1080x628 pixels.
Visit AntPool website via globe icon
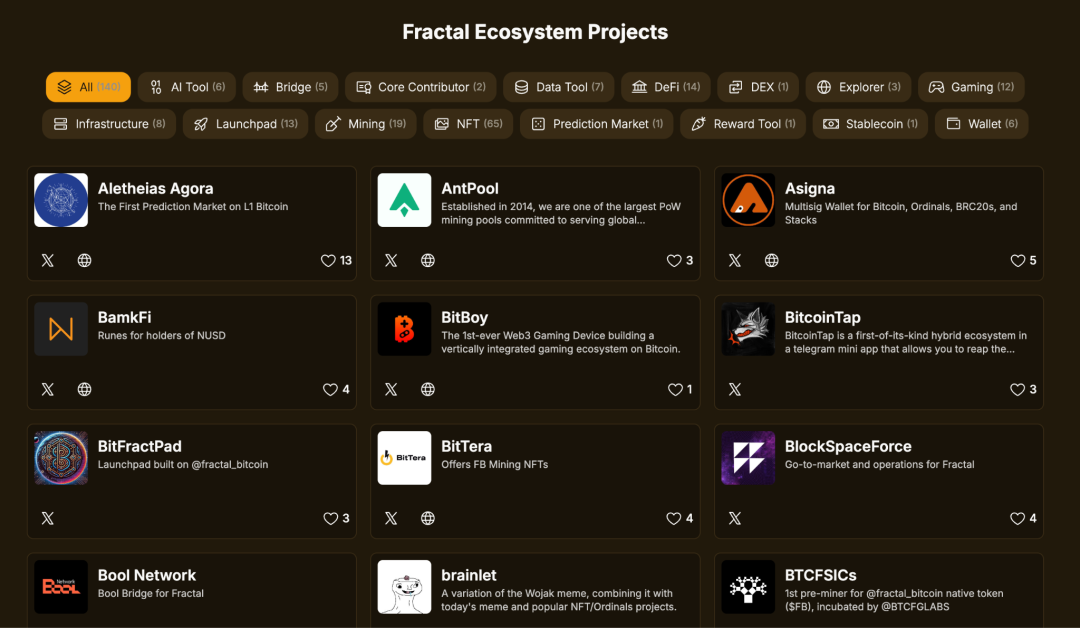(x=428, y=260)
